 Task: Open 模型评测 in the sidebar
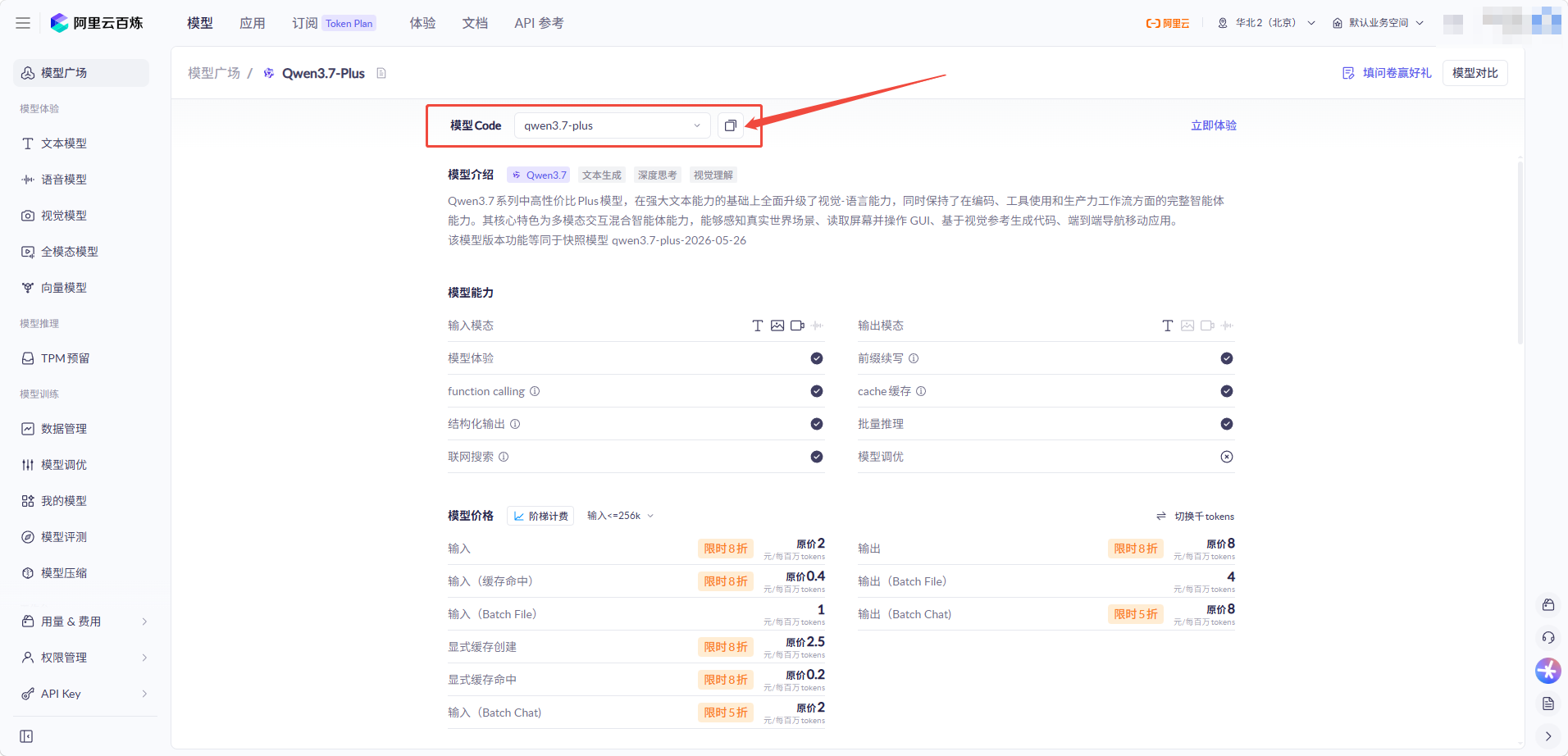point(82,537)
